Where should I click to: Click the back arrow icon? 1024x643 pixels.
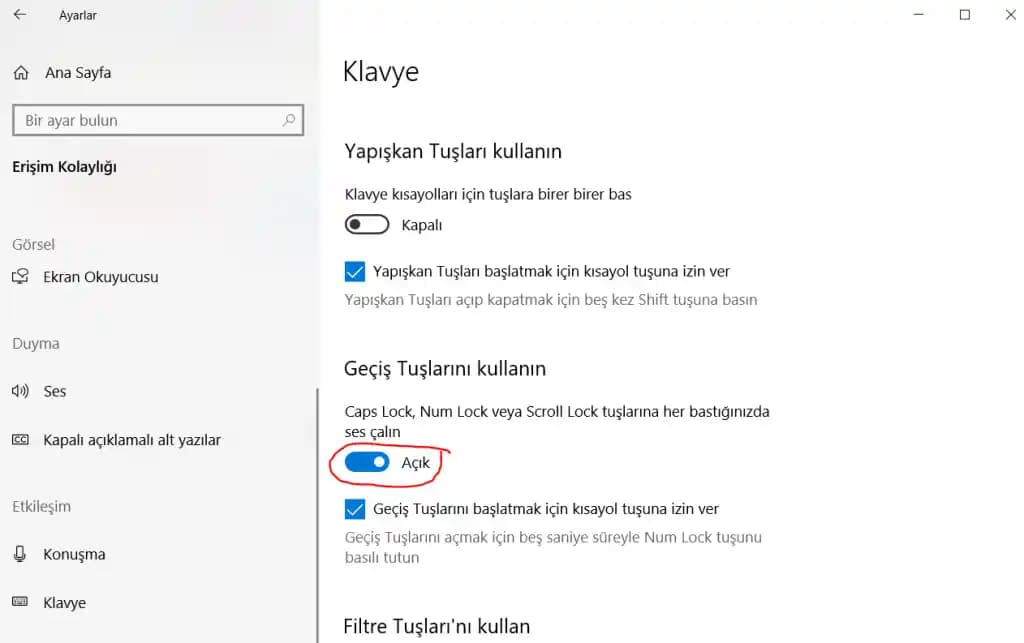pos(20,15)
